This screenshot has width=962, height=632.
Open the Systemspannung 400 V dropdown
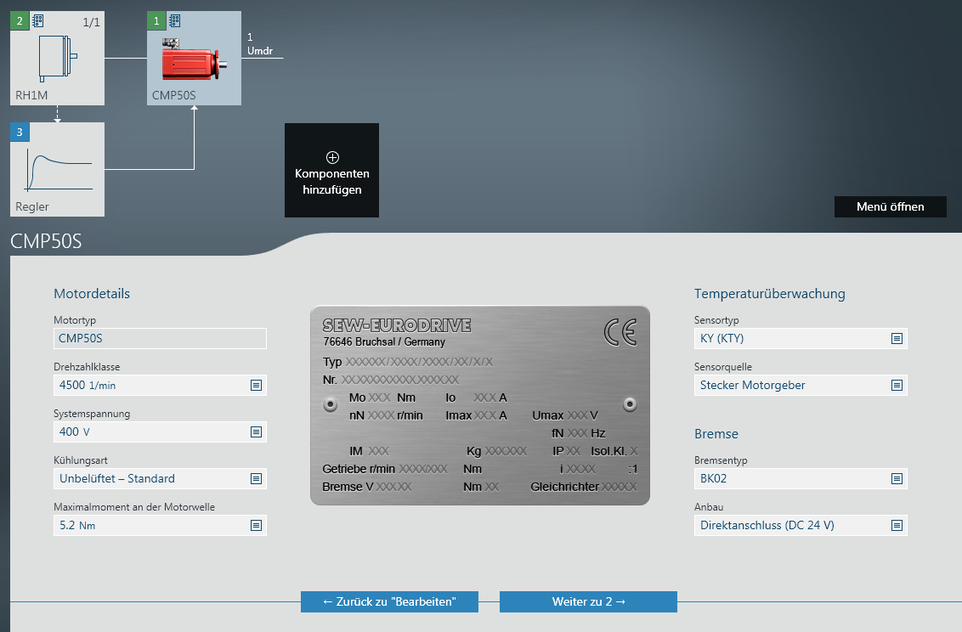160,432
